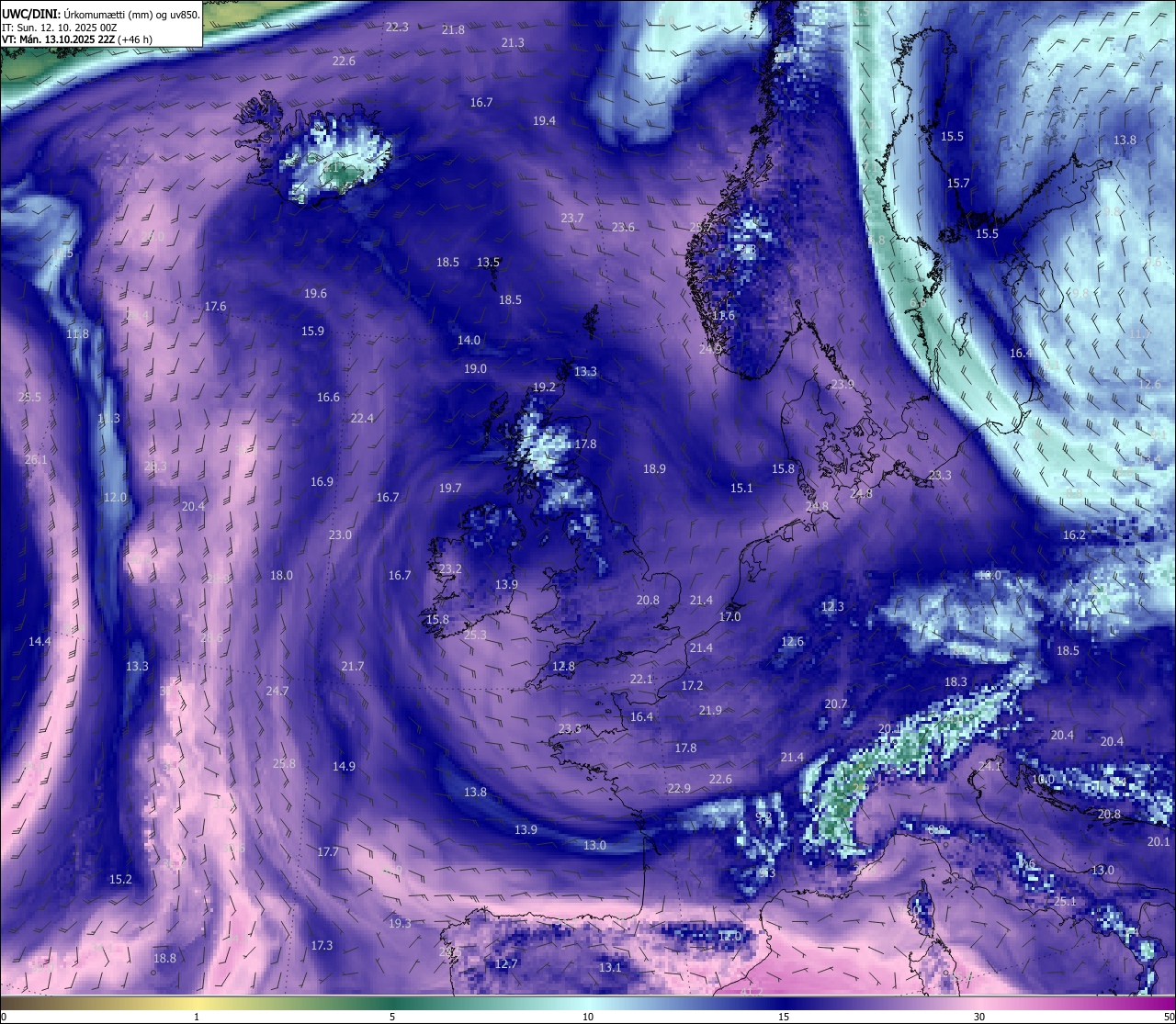Screen dimensions: 1176x1024
Task: Click the 16.9 value on the map
Action: (322, 482)
